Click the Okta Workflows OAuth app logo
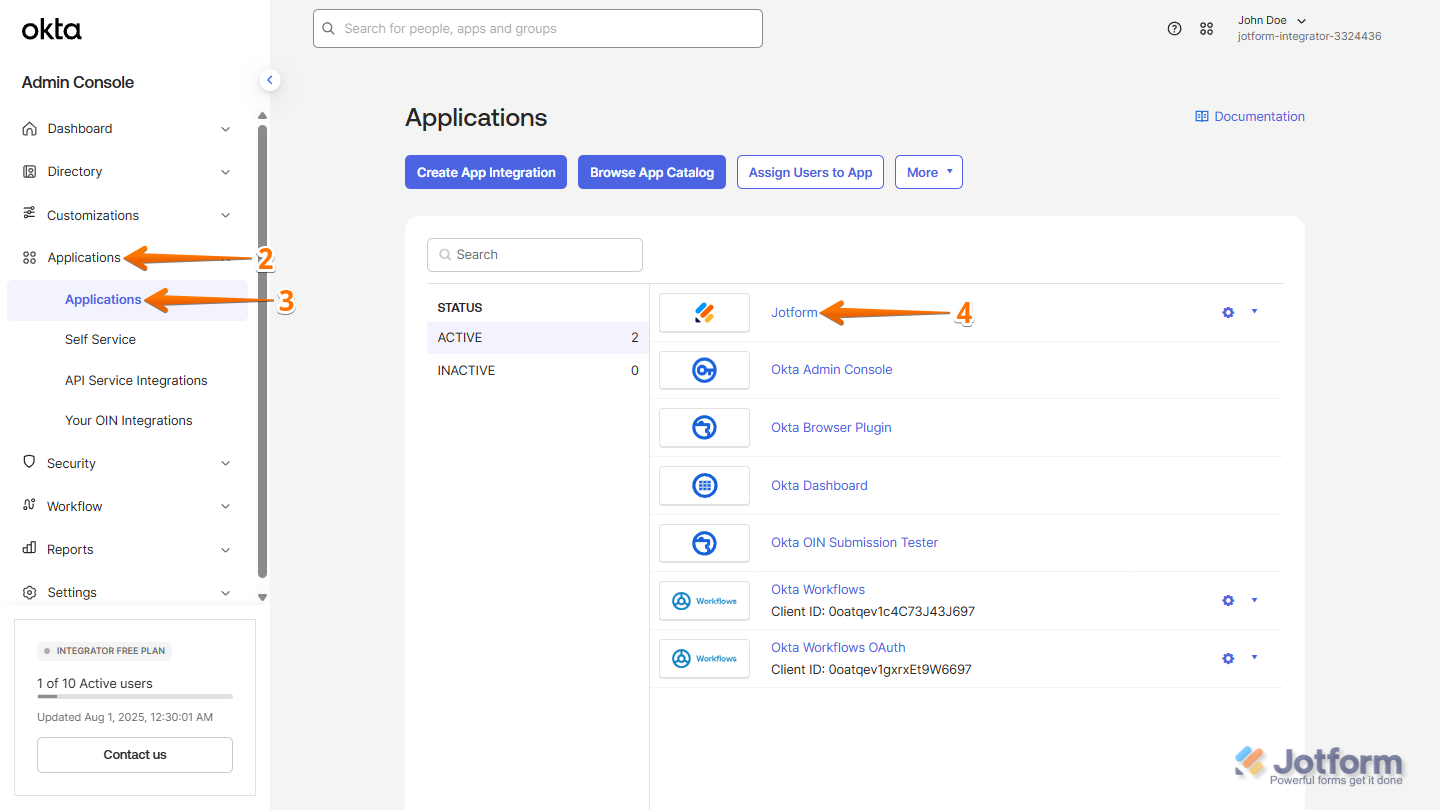Viewport: 1440px width, 810px height. tap(704, 658)
